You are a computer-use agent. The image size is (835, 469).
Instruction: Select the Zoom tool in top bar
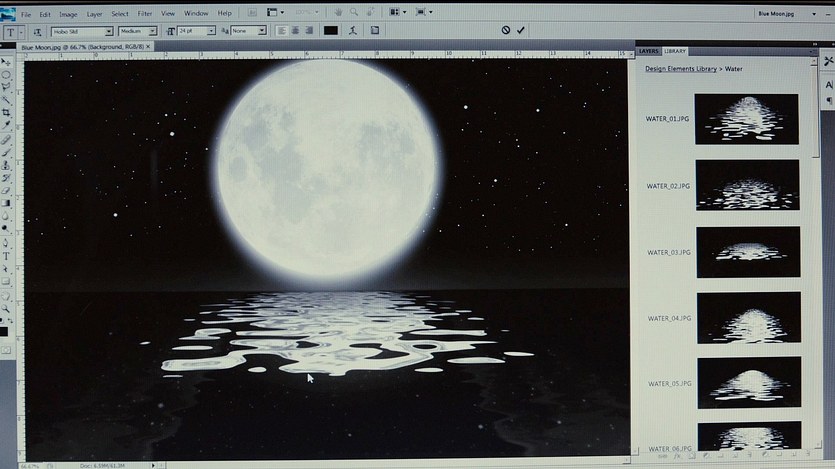(x=355, y=12)
